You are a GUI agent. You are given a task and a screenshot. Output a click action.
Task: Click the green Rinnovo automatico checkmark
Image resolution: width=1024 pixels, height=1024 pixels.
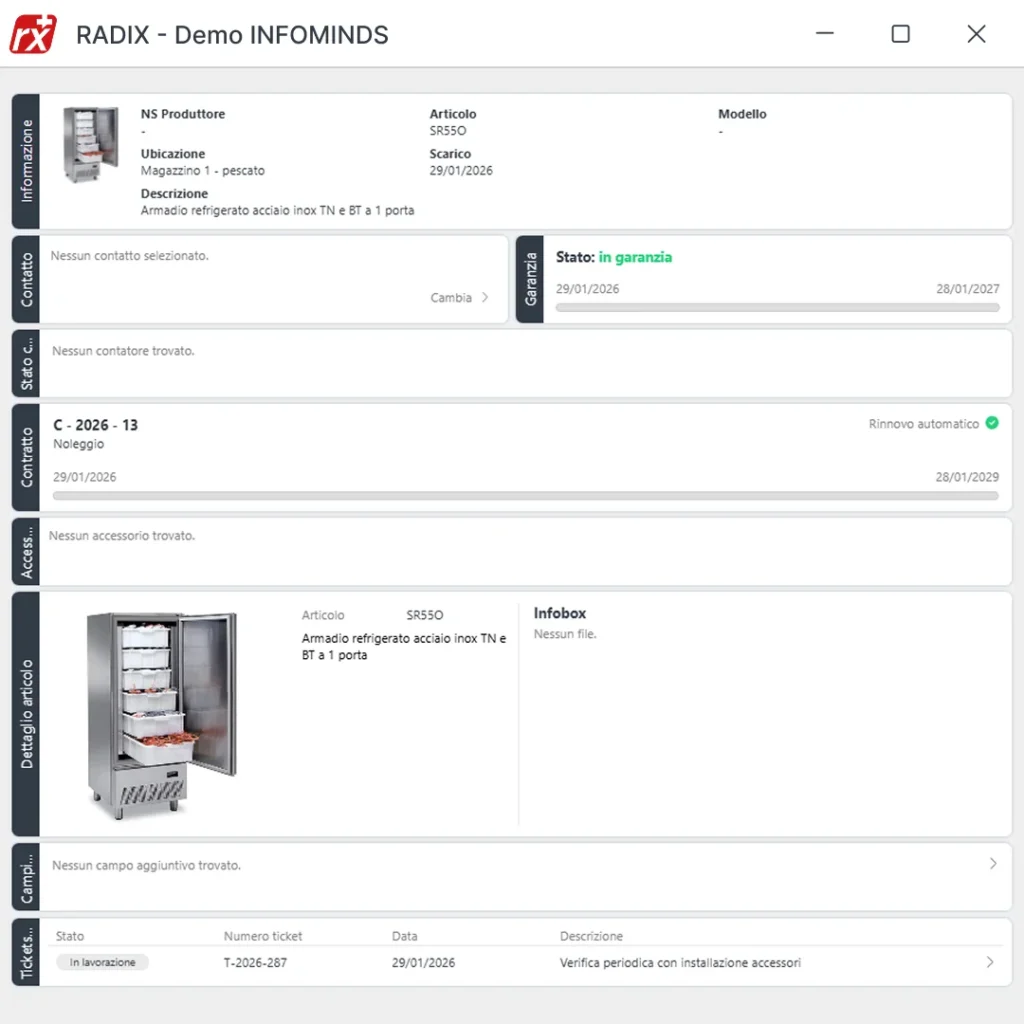click(x=992, y=423)
